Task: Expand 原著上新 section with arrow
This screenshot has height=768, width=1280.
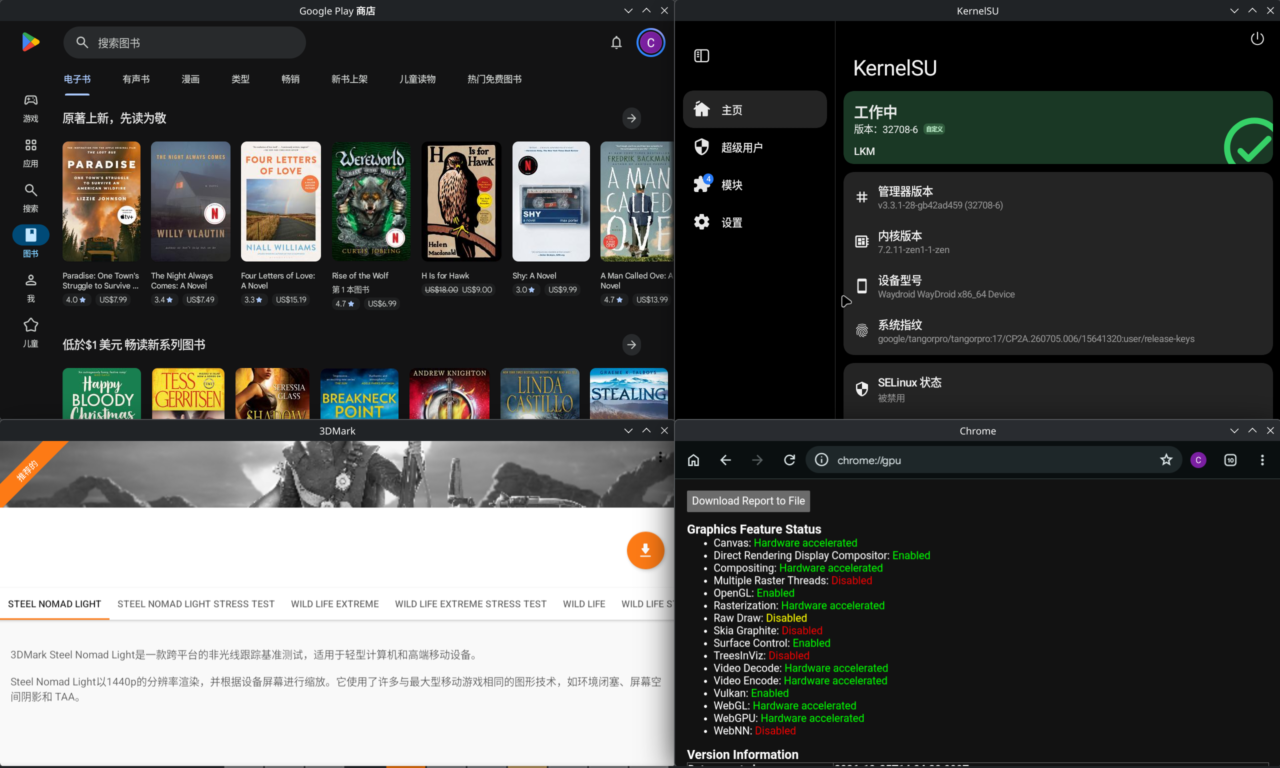Action: pos(631,118)
